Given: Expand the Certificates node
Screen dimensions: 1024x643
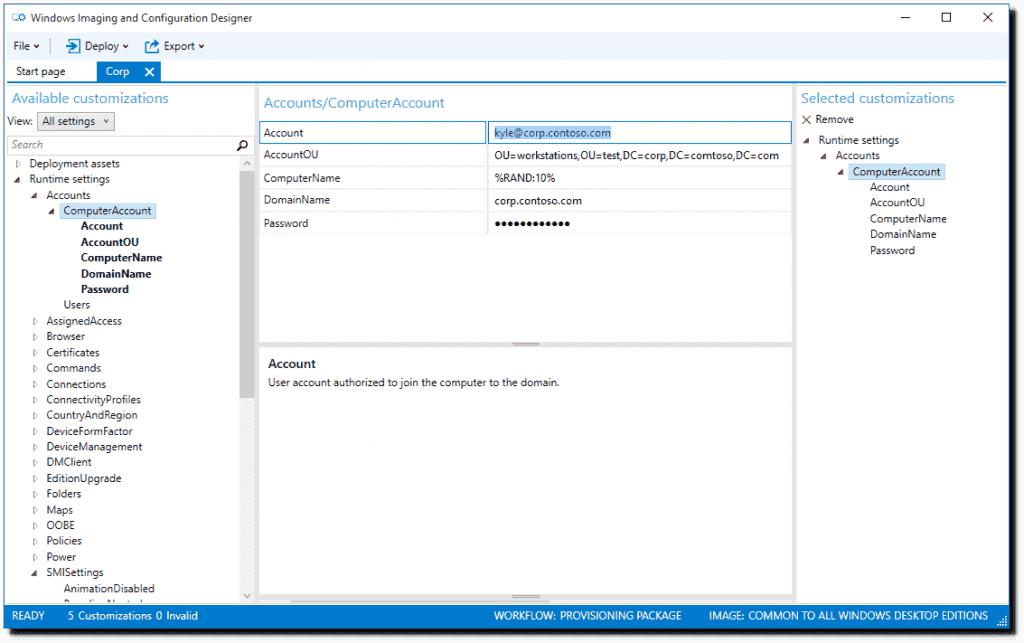Looking at the screenshot, I should coord(35,353).
